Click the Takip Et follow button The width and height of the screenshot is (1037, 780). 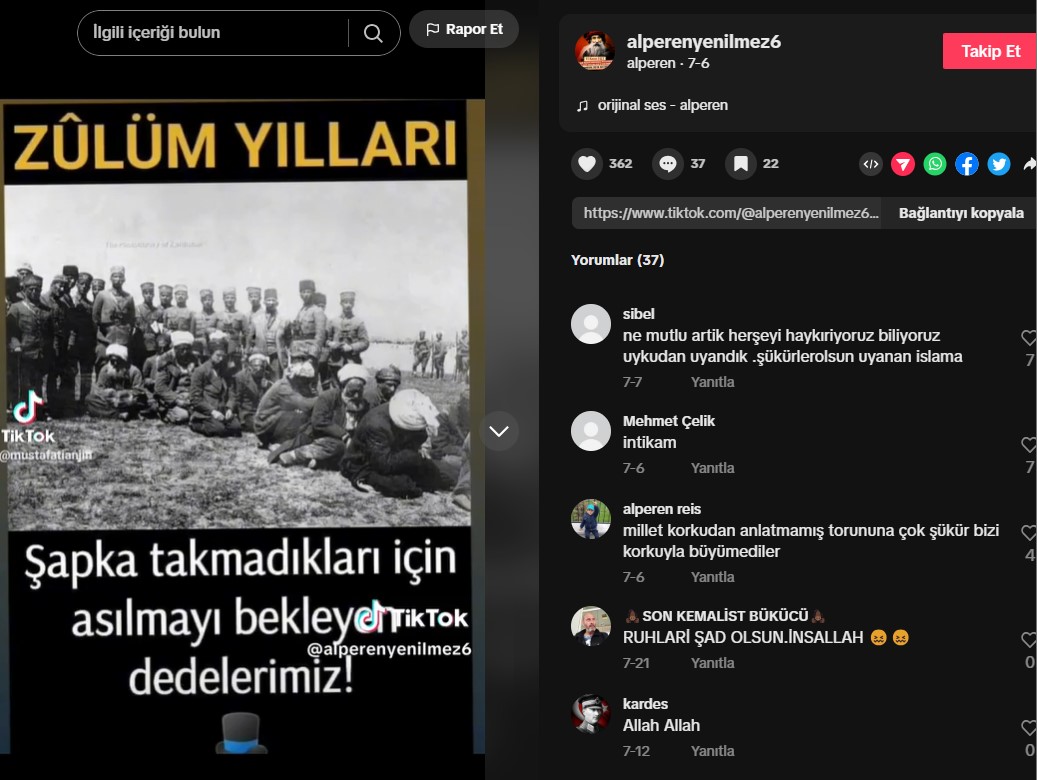(989, 51)
